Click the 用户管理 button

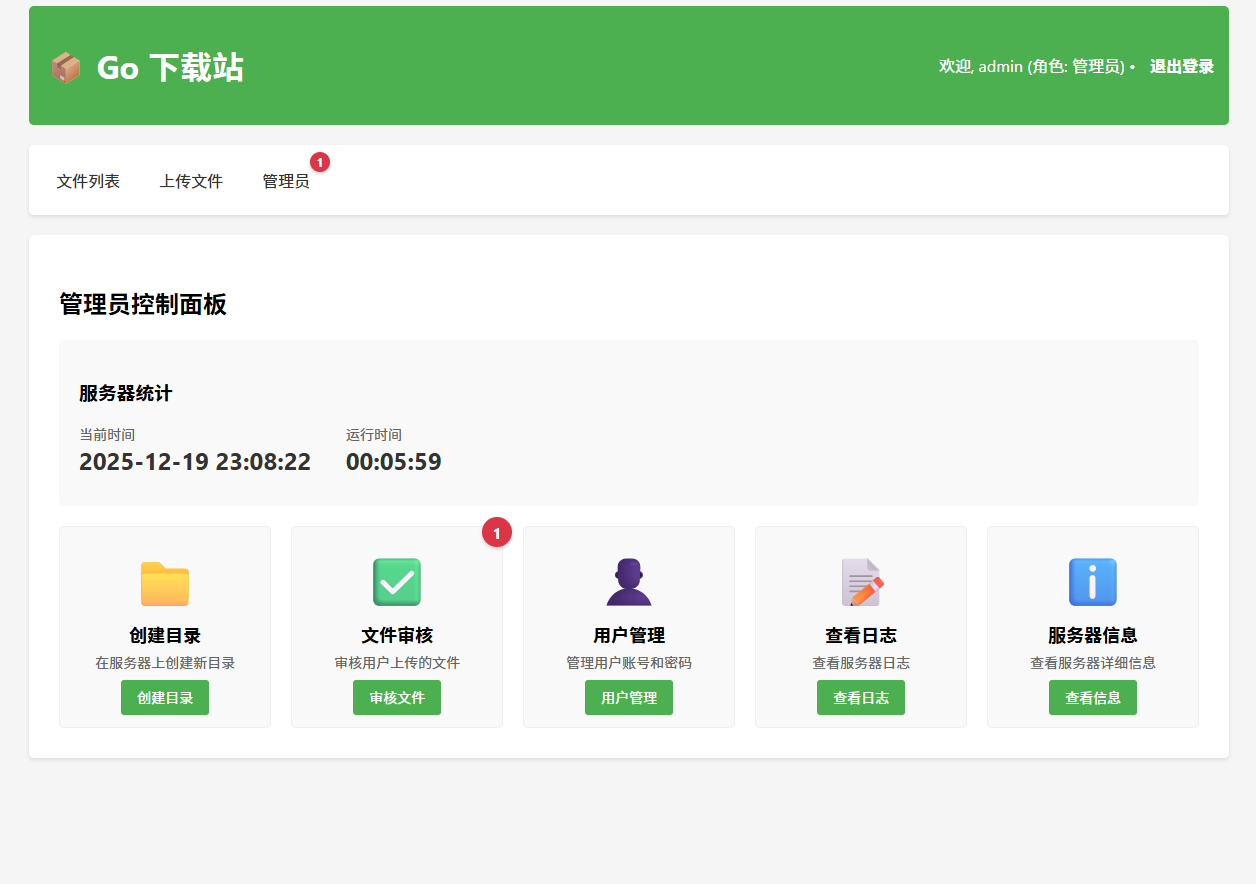628,697
